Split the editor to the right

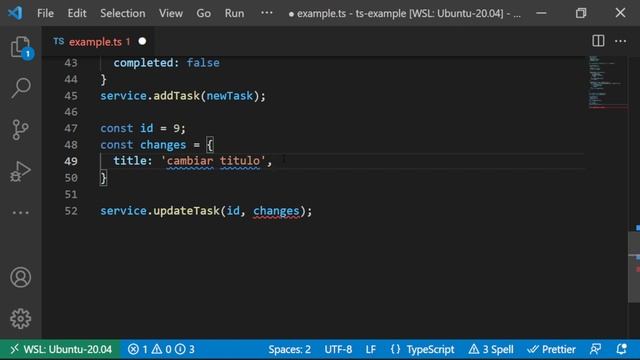(598, 41)
